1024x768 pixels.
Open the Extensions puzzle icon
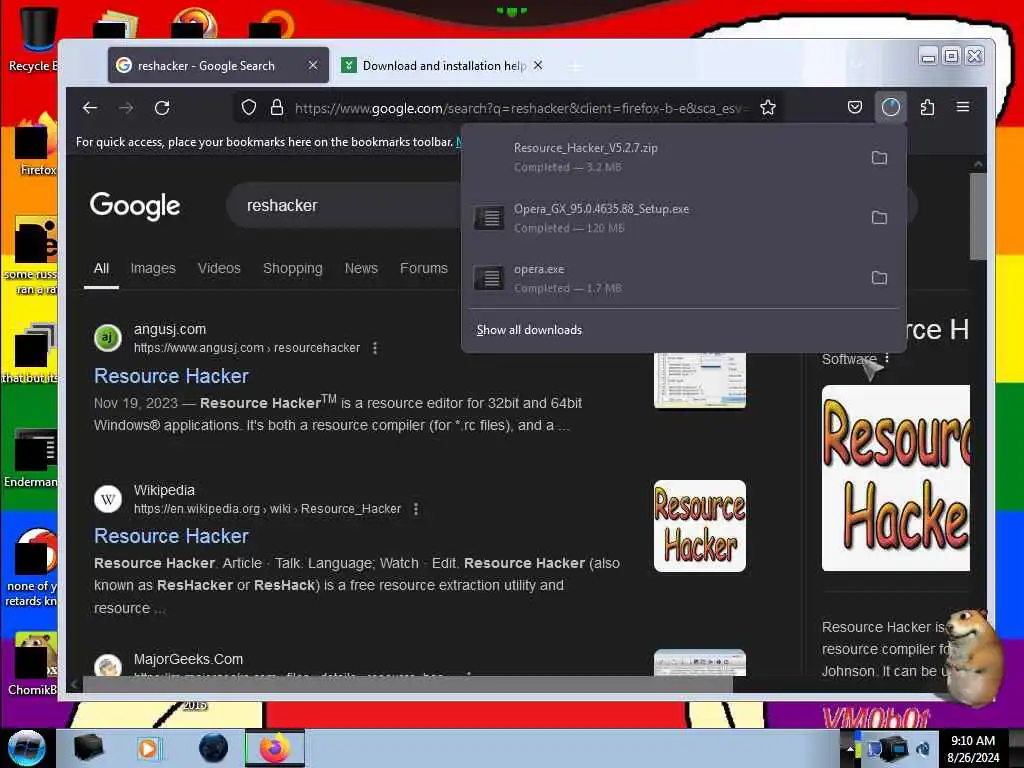(927, 107)
